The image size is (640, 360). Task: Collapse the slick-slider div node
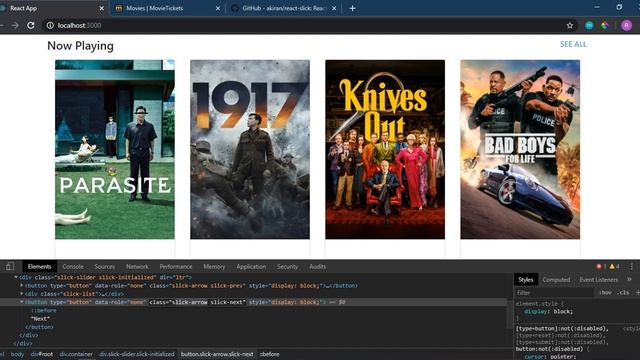pyautogui.click(x=16, y=277)
